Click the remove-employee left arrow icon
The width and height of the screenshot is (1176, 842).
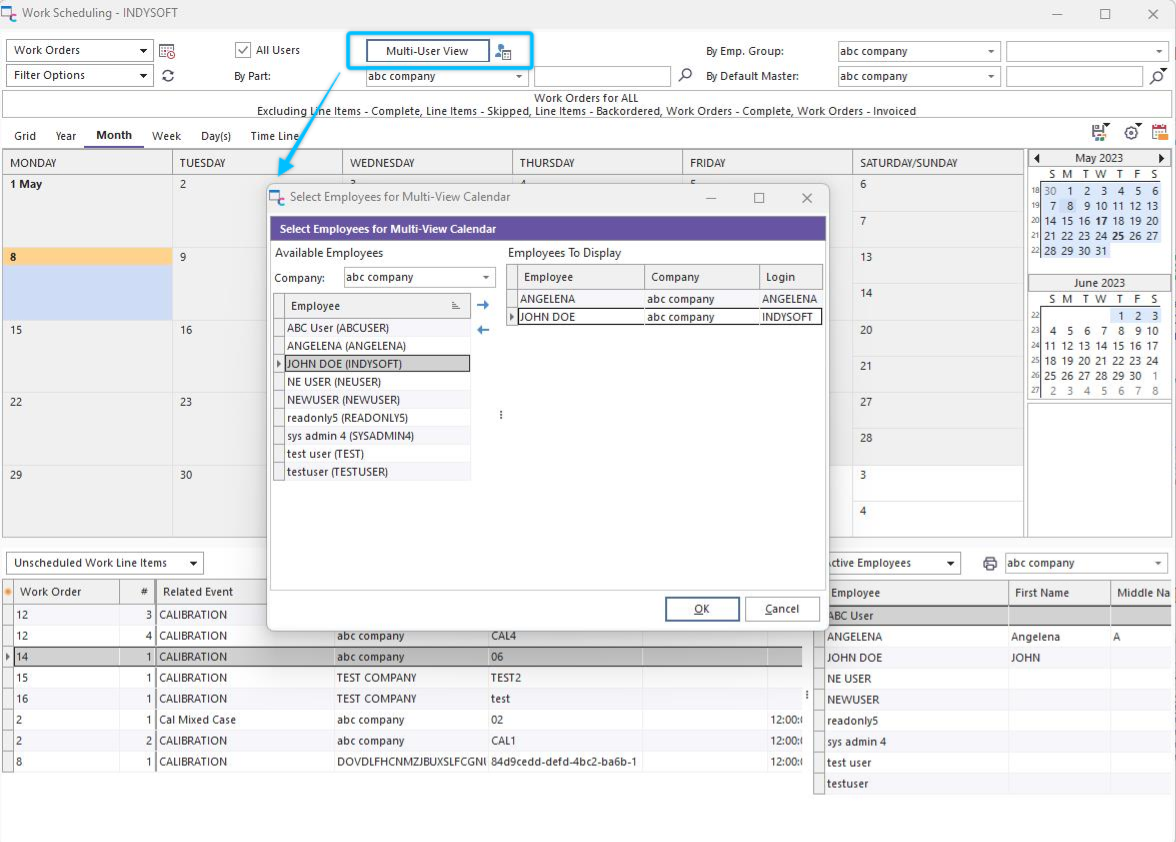[483, 330]
